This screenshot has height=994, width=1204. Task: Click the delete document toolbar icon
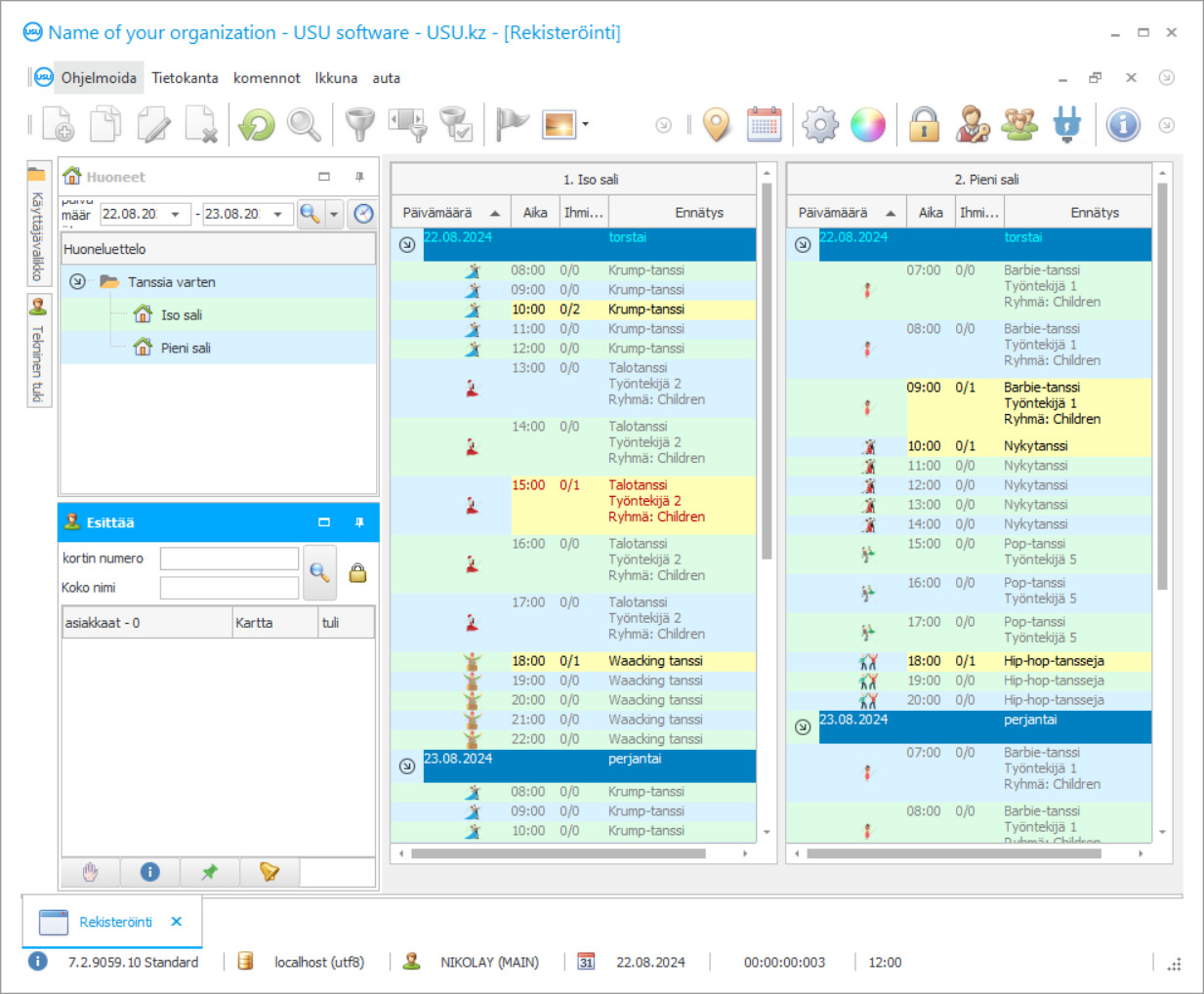pyautogui.click(x=201, y=125)
